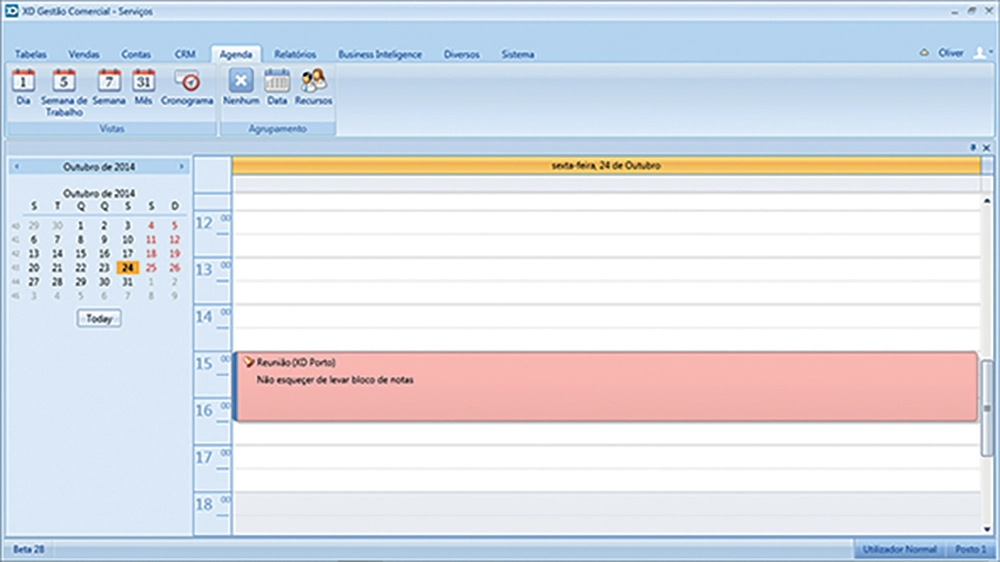Open the Reunião (XD Porto) appointment
The width and height of the screenshot is (1000, 562).
(x=605, y=386)
